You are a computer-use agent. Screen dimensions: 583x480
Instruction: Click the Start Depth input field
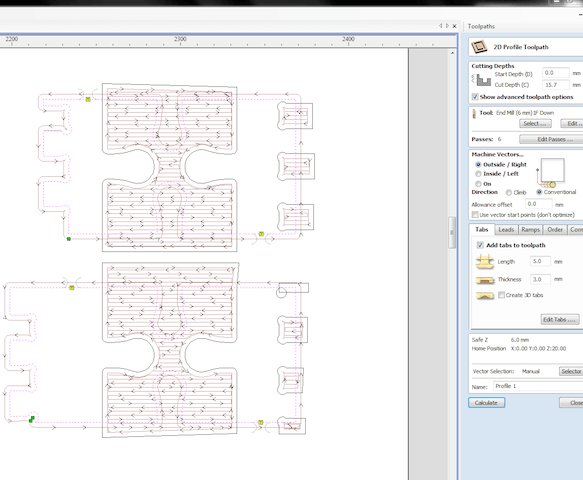pos(555,73)
